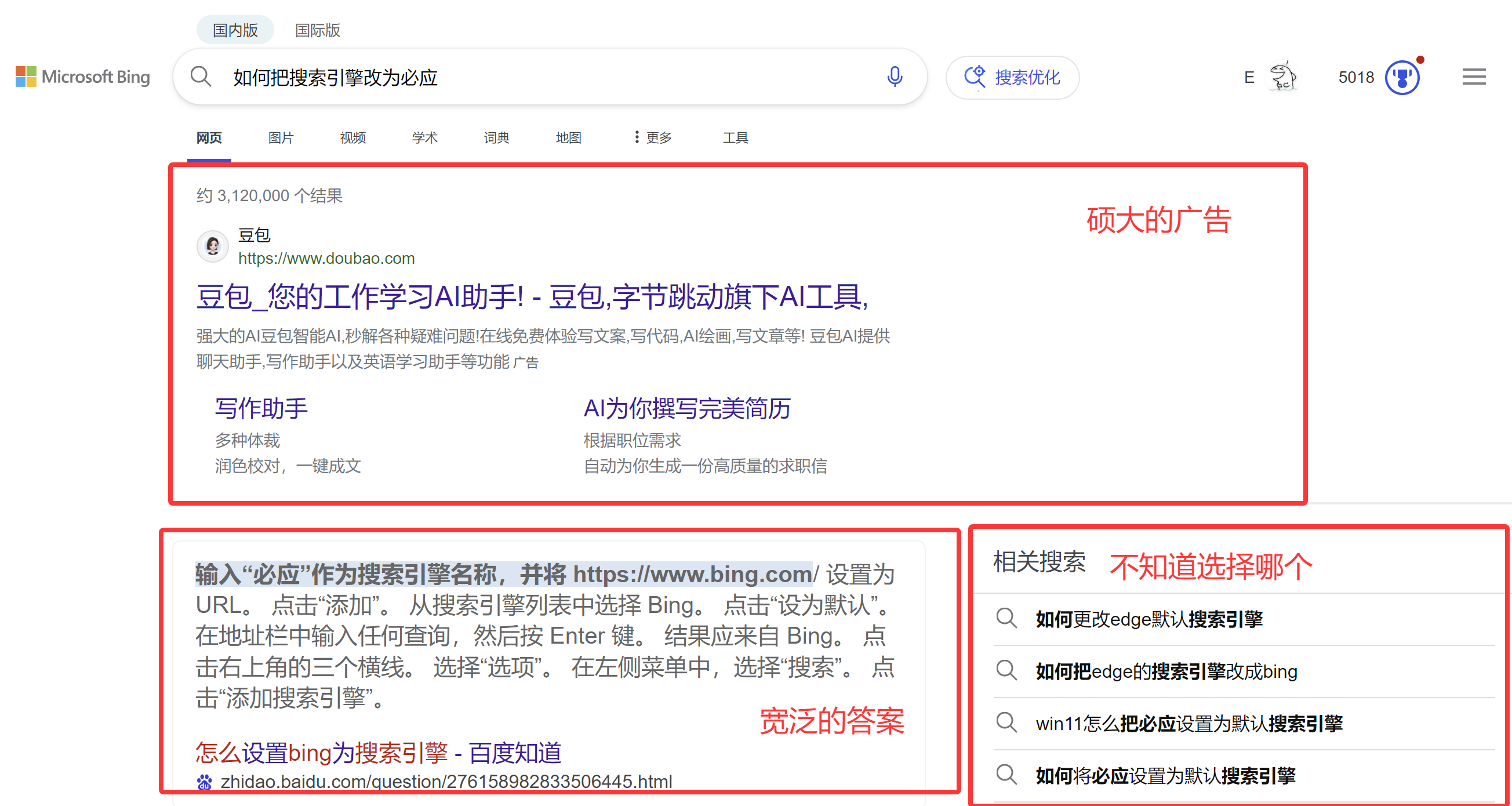Open the 工具 options menu
Screen dimensions: 1512x806
735,137
